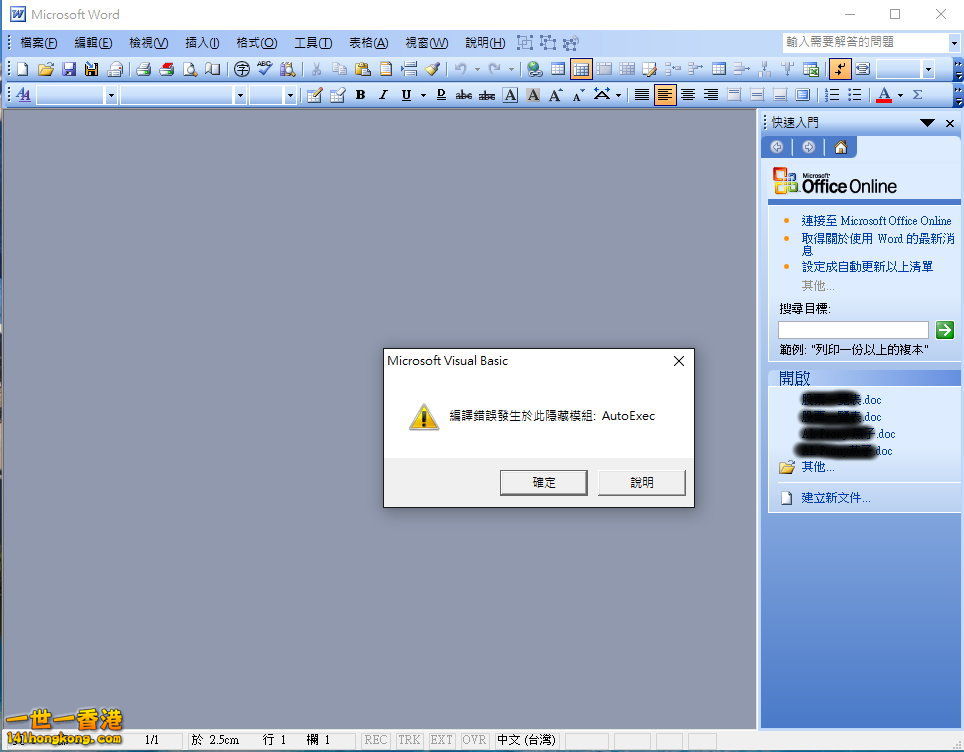Click the Grow Font icon
964x752 pixels.
click(x=556, y=95)
